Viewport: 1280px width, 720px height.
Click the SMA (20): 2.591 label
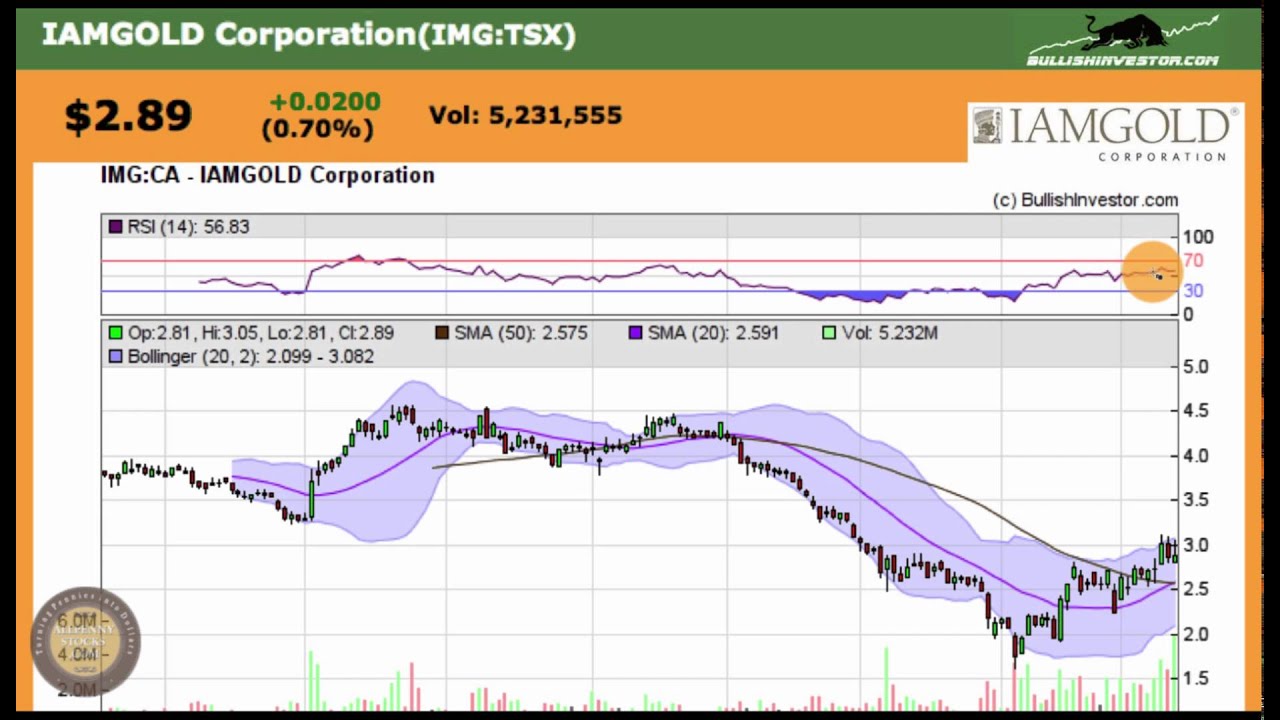(x=713, y=333)
